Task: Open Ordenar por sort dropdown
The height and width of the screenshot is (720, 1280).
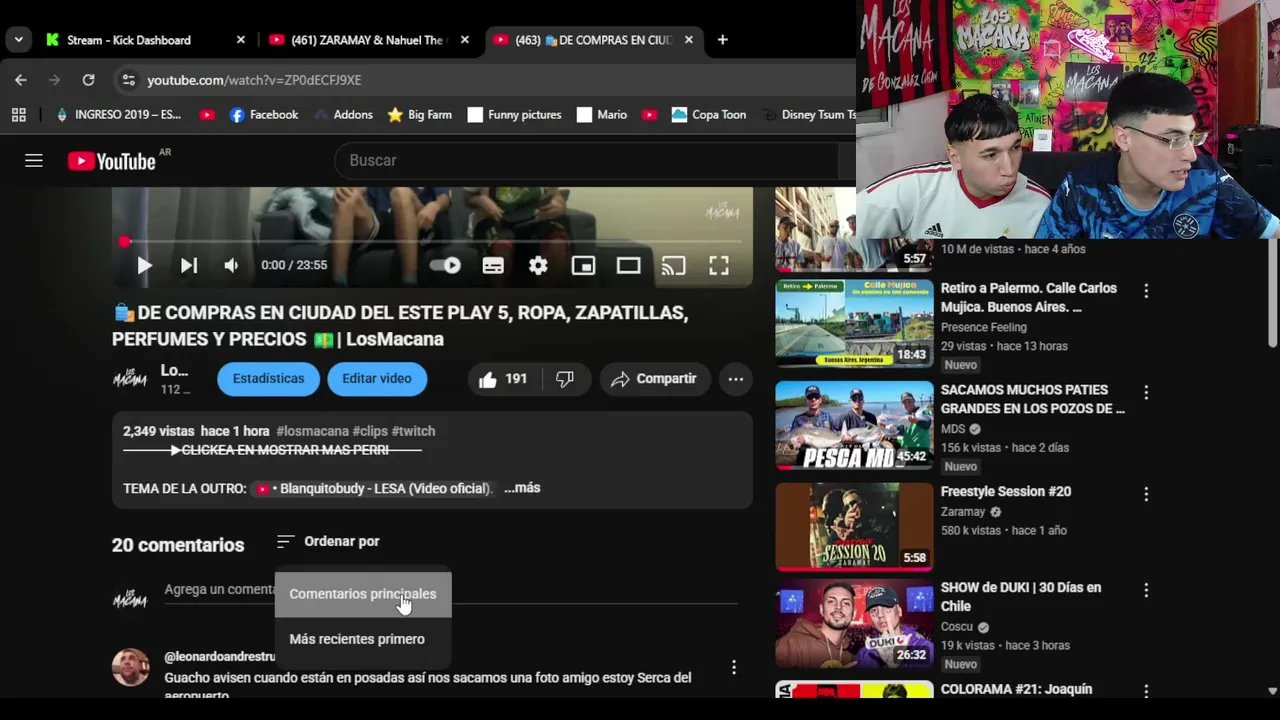Action: 328,541
